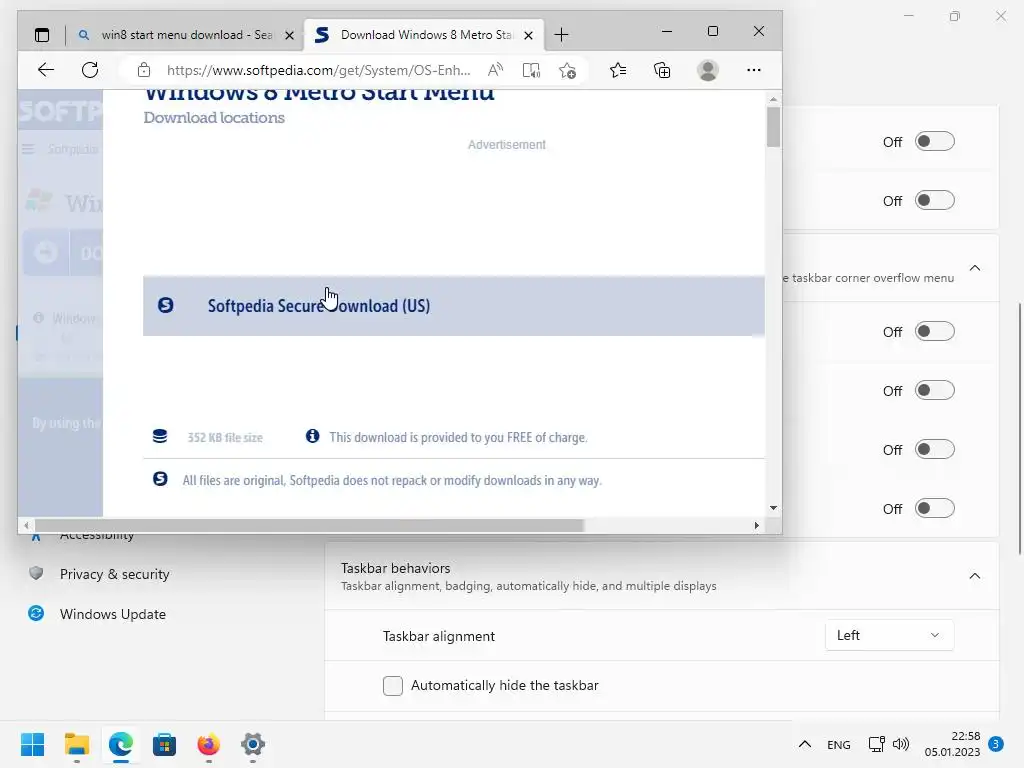Click Settings gear taskbar icon
The height and width of the screenshot is (768, 1024).
pos(253,744)
